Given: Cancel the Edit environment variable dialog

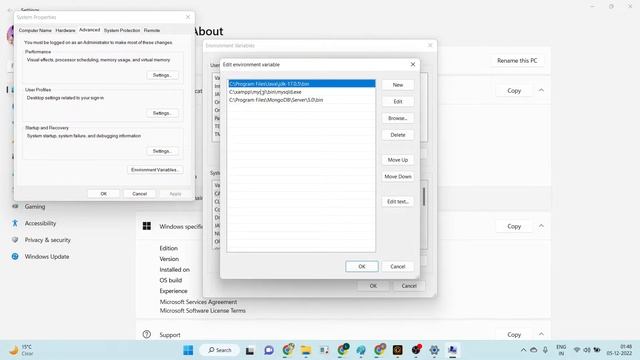Looking at the screenshot, I should pos(398,267).
